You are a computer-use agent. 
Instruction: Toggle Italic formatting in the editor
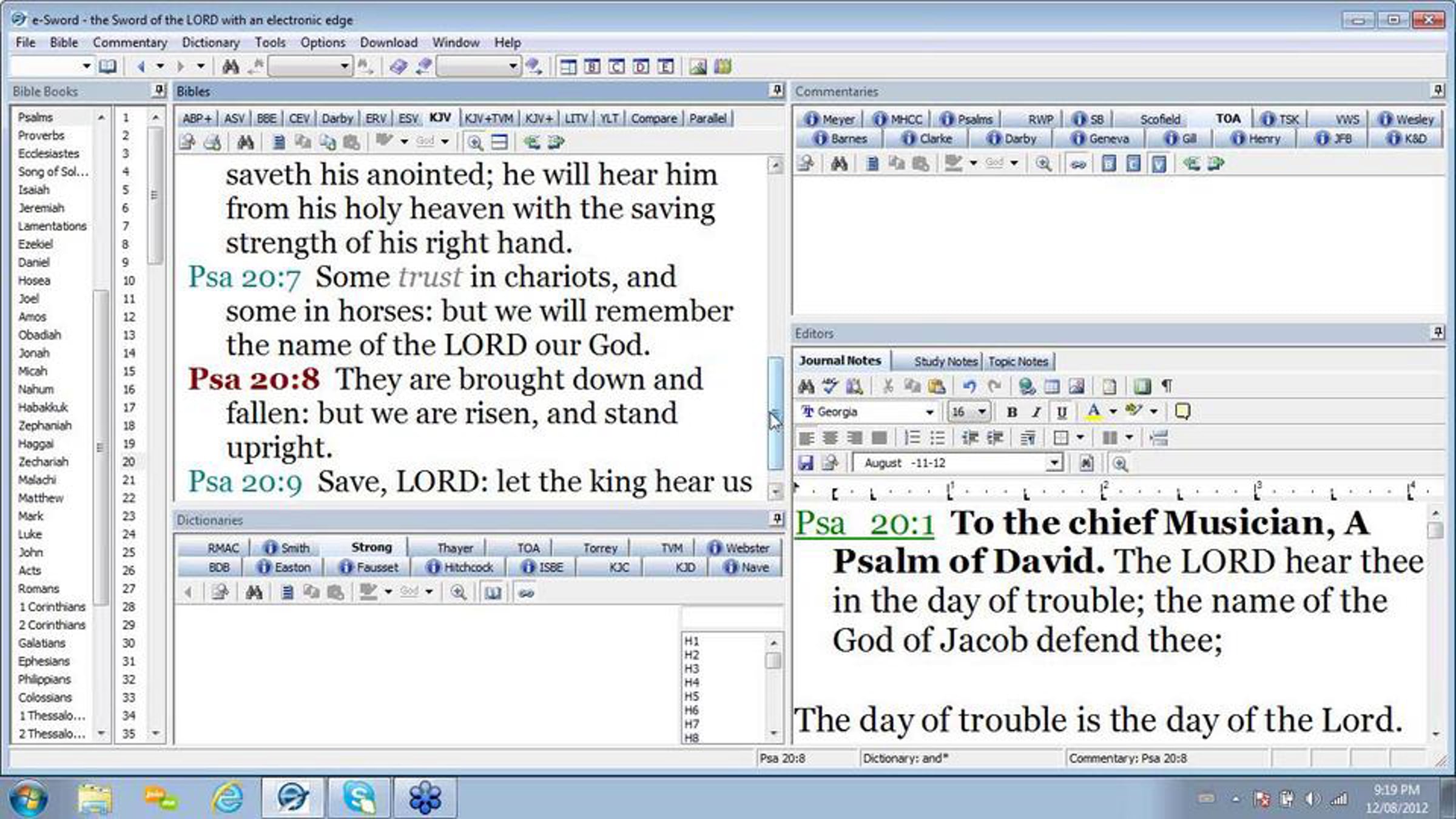coord(1036,412)
